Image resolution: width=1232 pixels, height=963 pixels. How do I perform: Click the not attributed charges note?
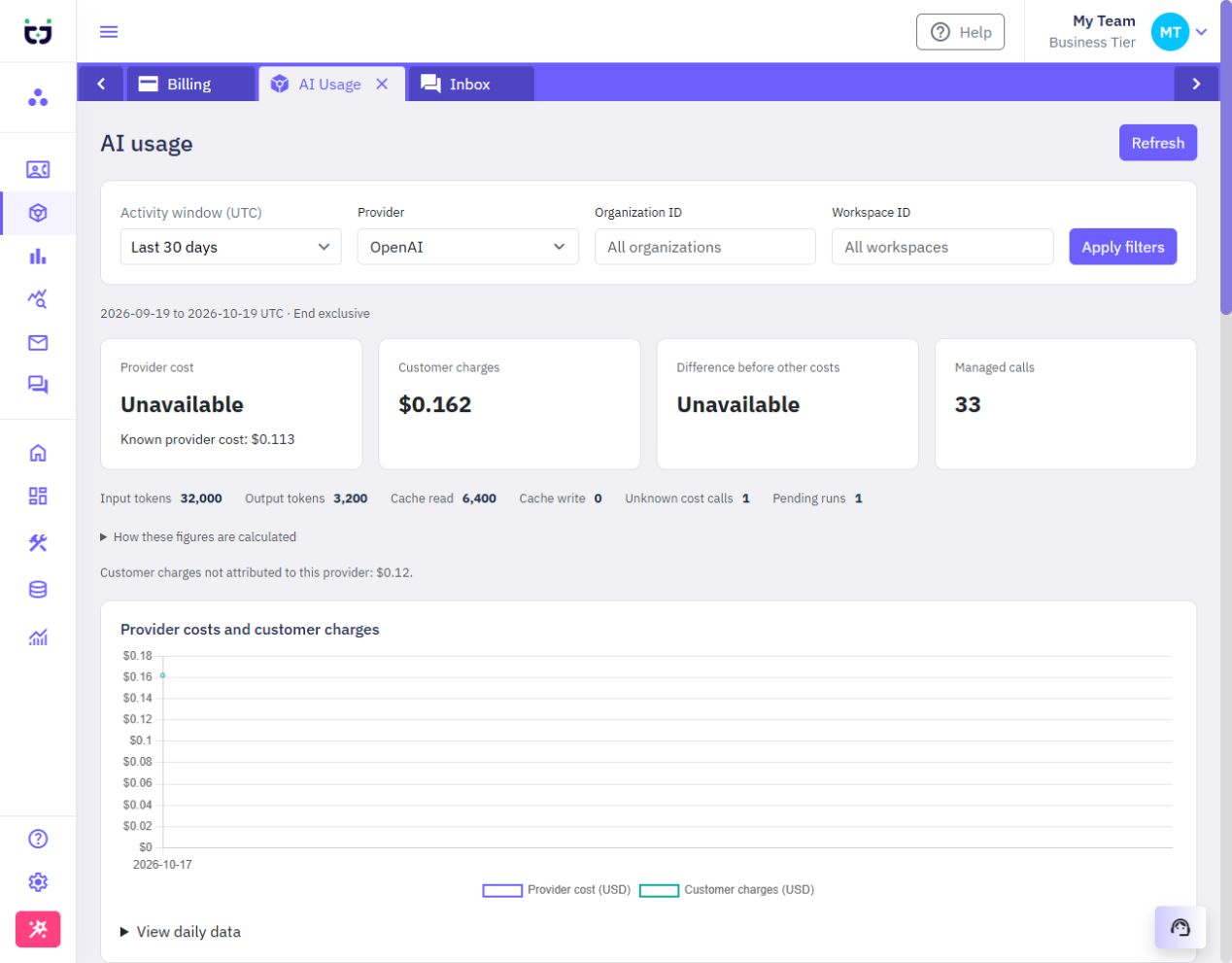(x=257, y=572)
